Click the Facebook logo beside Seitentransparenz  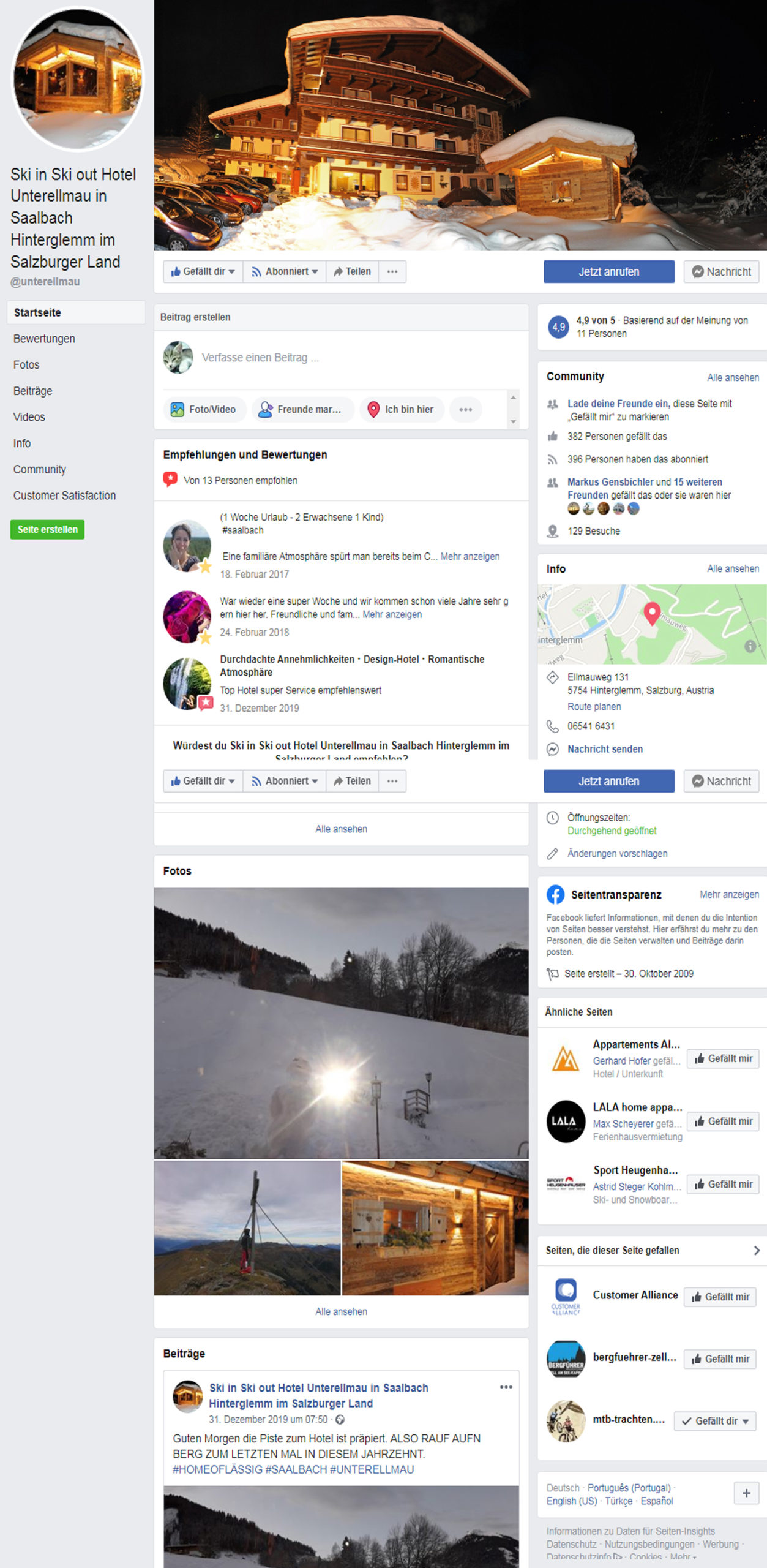click(555, 894)
